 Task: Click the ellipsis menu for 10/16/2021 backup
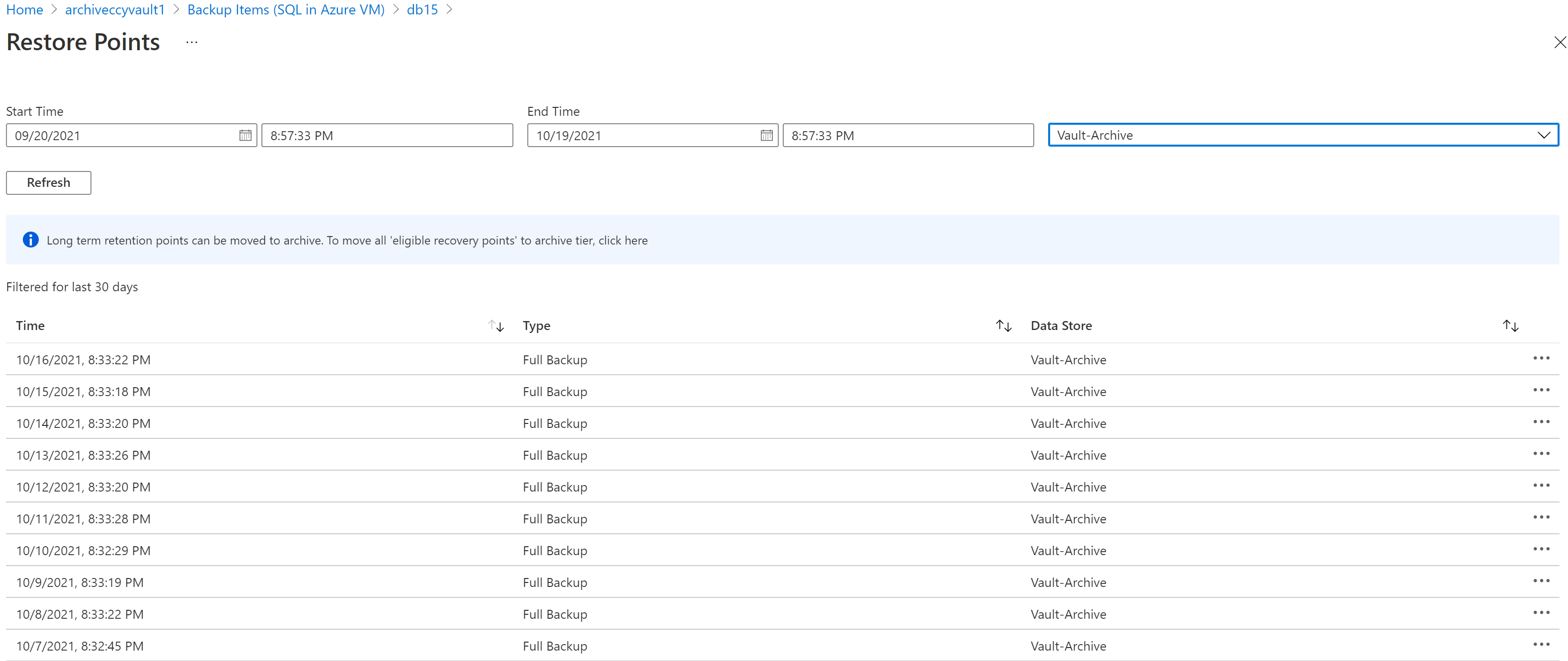(x=1543, y=358)
